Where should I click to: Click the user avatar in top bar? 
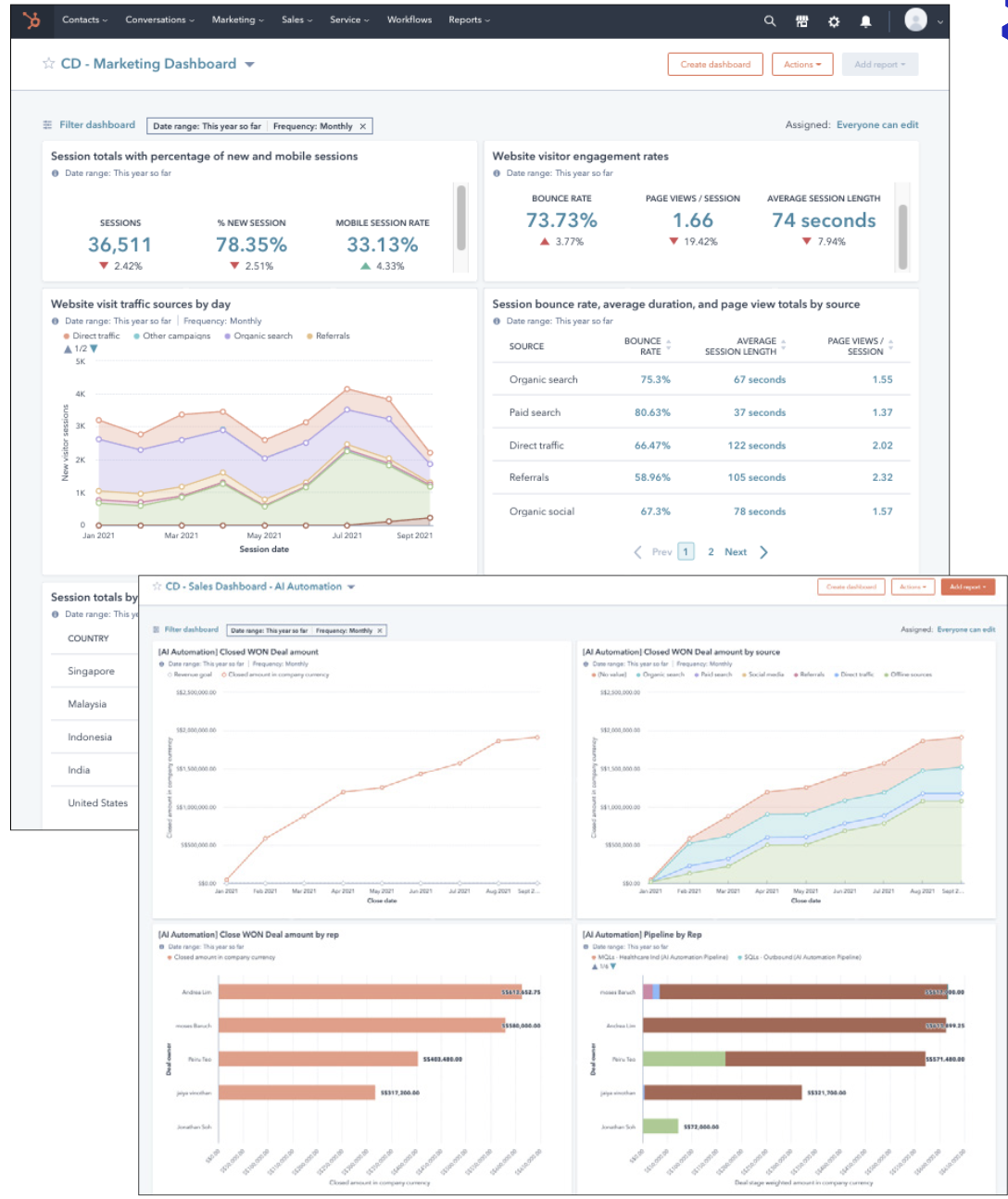pyautogui.click(x=915, y=20)
